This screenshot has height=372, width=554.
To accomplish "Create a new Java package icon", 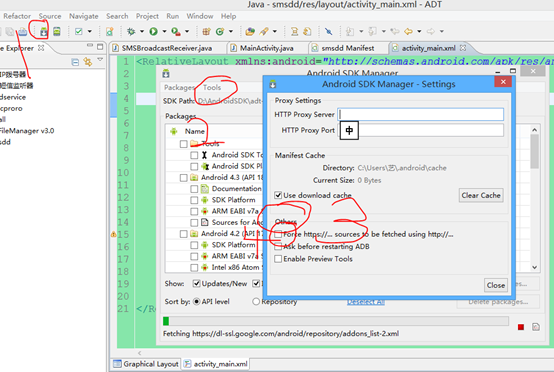I will pyautogui.click(x=207, y=31).
